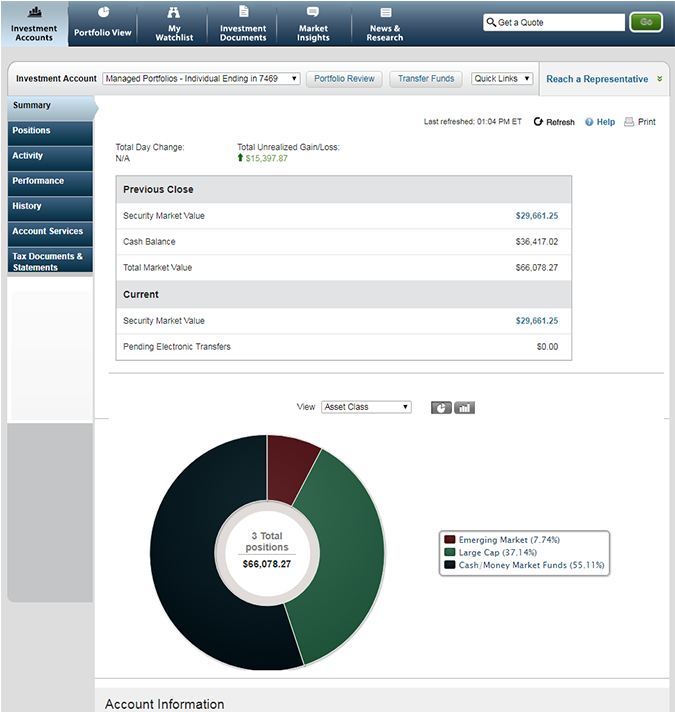Click the Transfer Funds button
The width and height of the screenshot is (675, 712).
click(x=426, y=79)
